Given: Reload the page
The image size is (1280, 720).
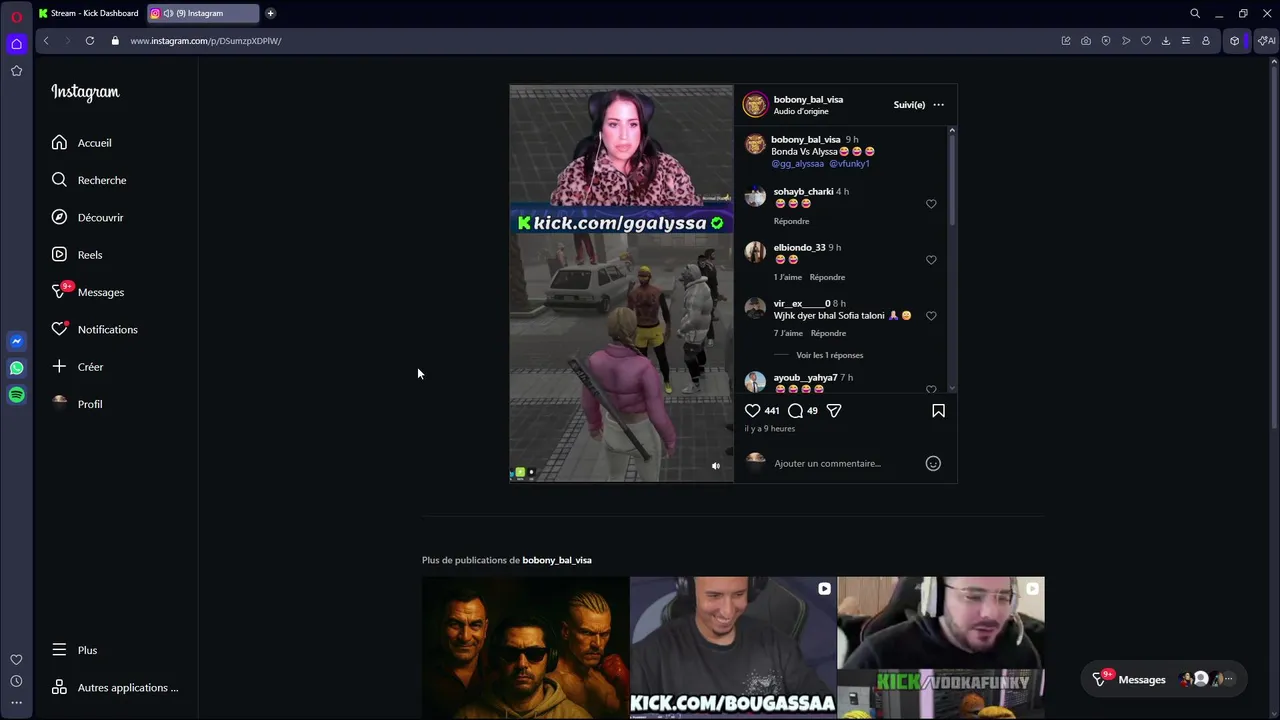Looking at the screenshot, I should 90,41.
